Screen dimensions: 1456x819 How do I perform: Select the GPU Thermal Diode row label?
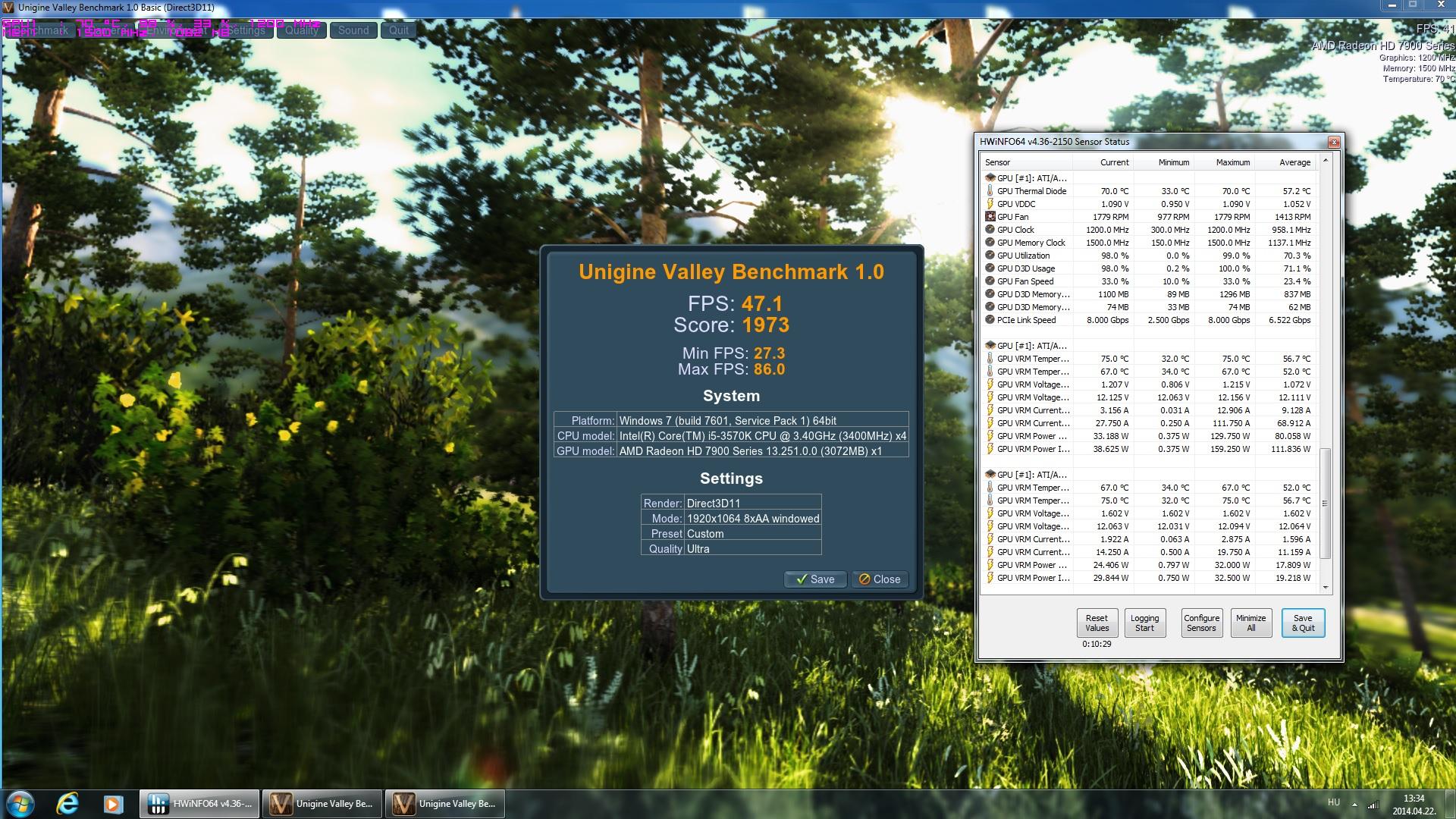pyautogui.click(x=1031, y=191)
